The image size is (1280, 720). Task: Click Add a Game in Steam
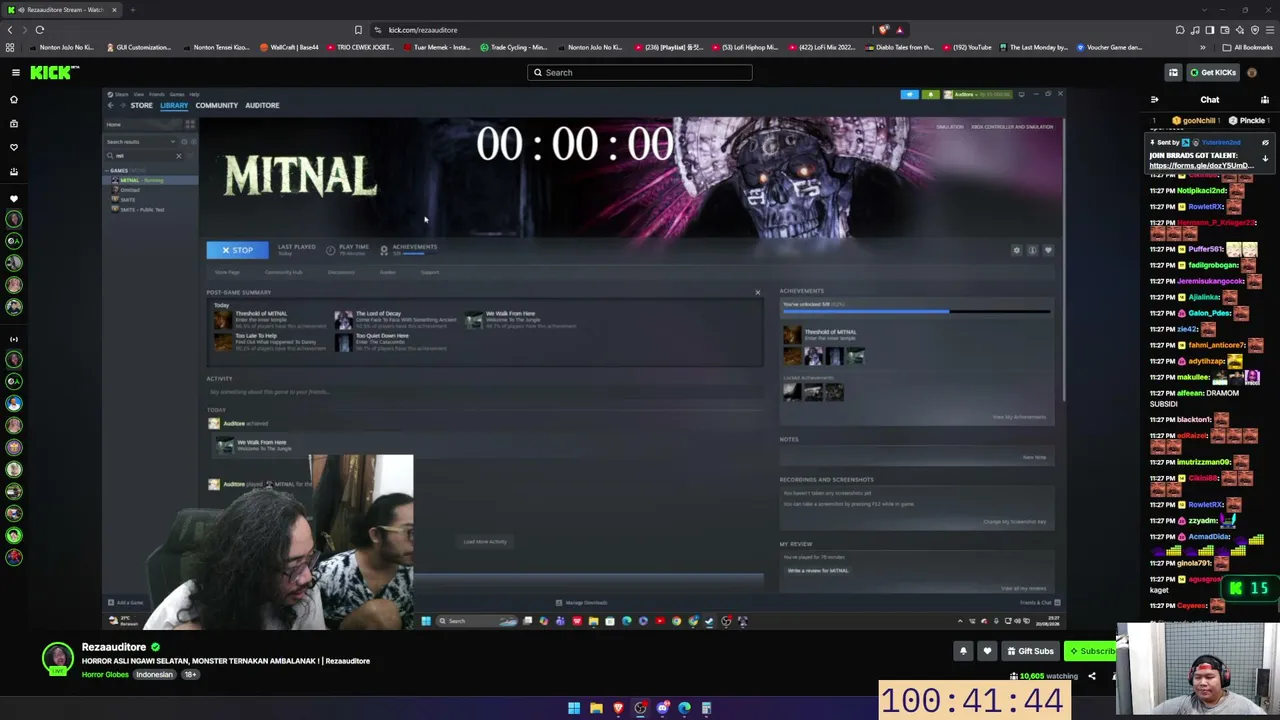click(x=126, y=603)
